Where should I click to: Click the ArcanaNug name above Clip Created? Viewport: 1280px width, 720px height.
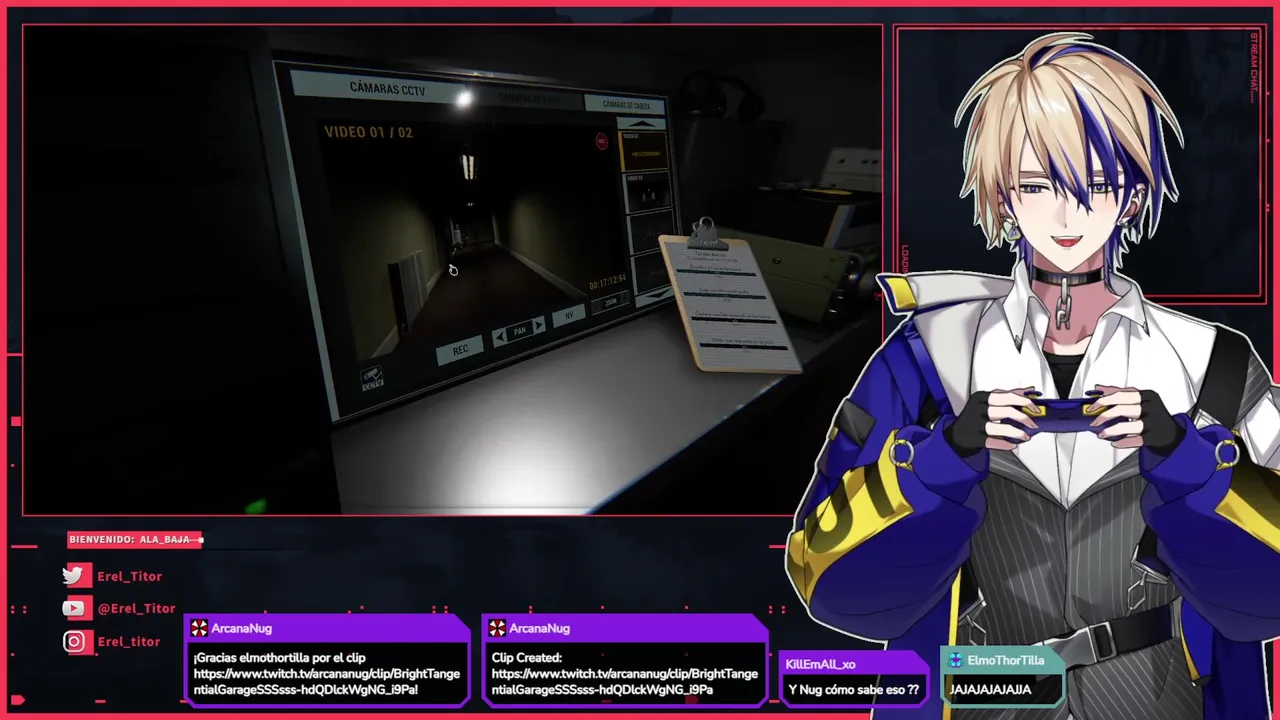tap(539, 628)
